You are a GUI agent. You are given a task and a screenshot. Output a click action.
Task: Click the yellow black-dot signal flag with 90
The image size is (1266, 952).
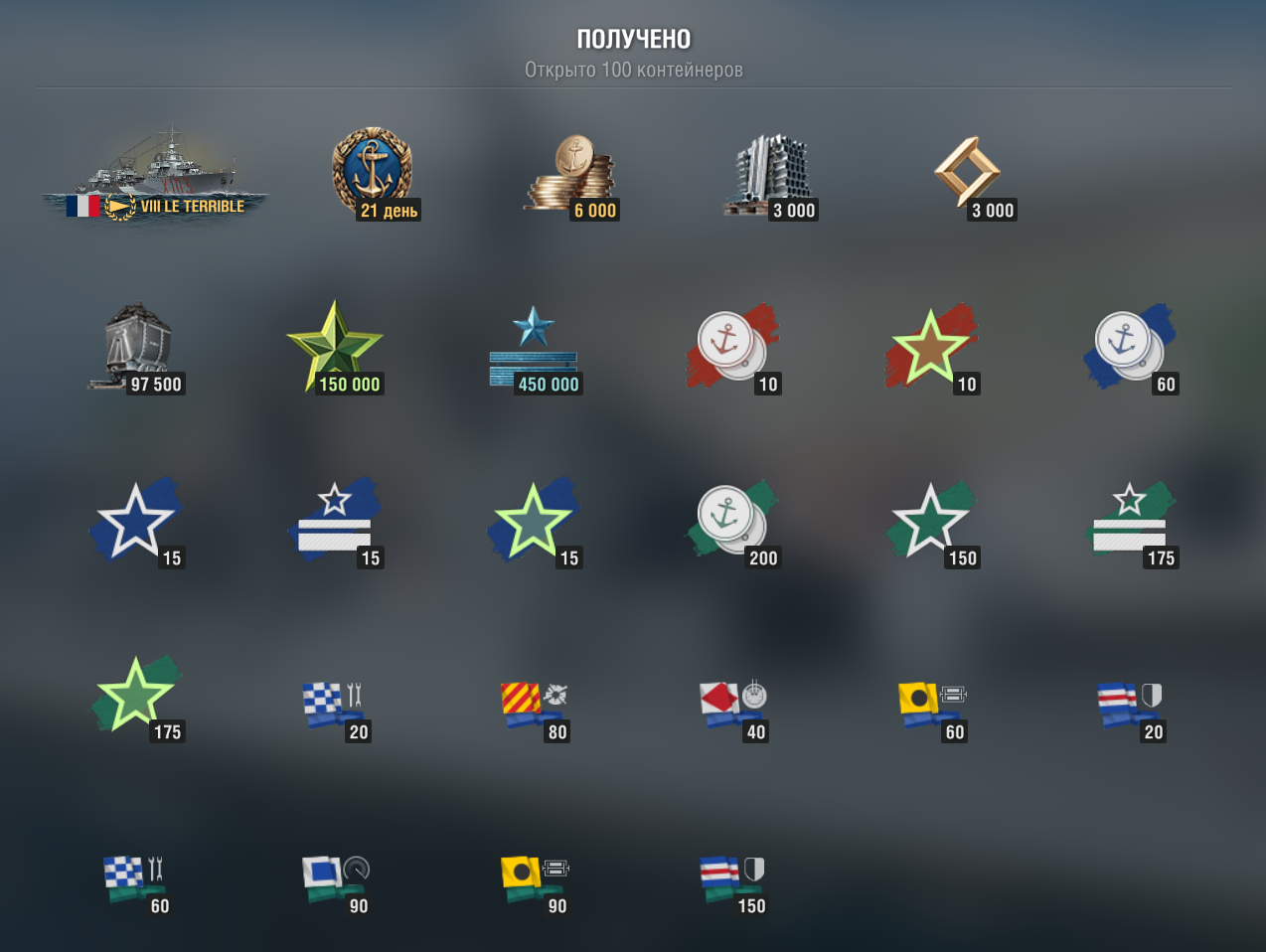click(535, 884)
